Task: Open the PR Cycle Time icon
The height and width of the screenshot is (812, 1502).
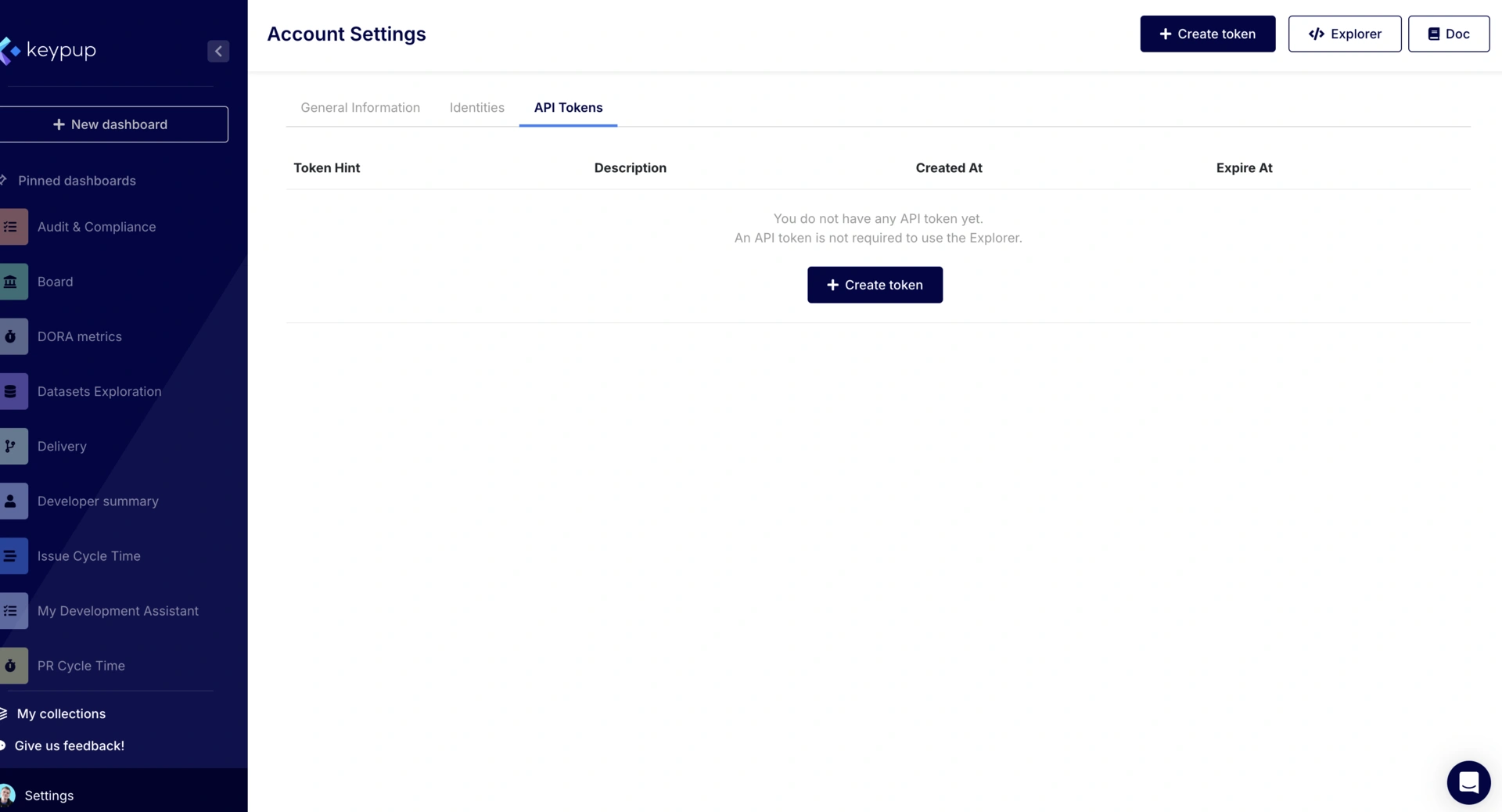Action: (12, 666)
